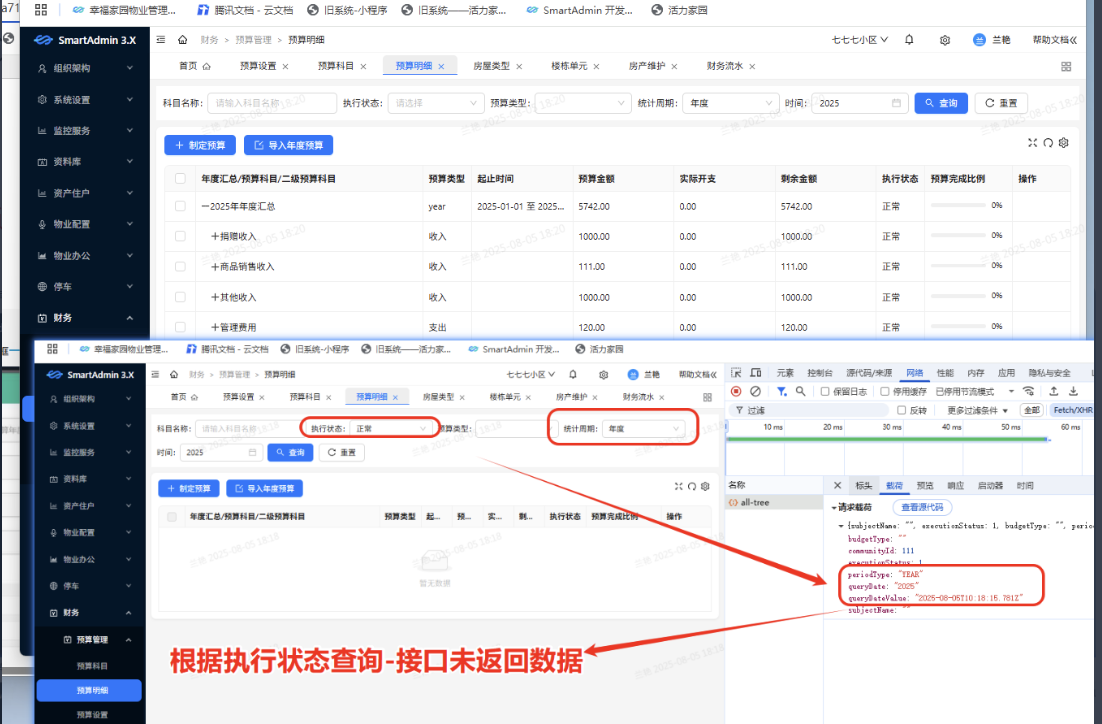This screenshot has height=724, width=1102.
Task: Activate the inspect element picker icon
Action: click(735, 373)
